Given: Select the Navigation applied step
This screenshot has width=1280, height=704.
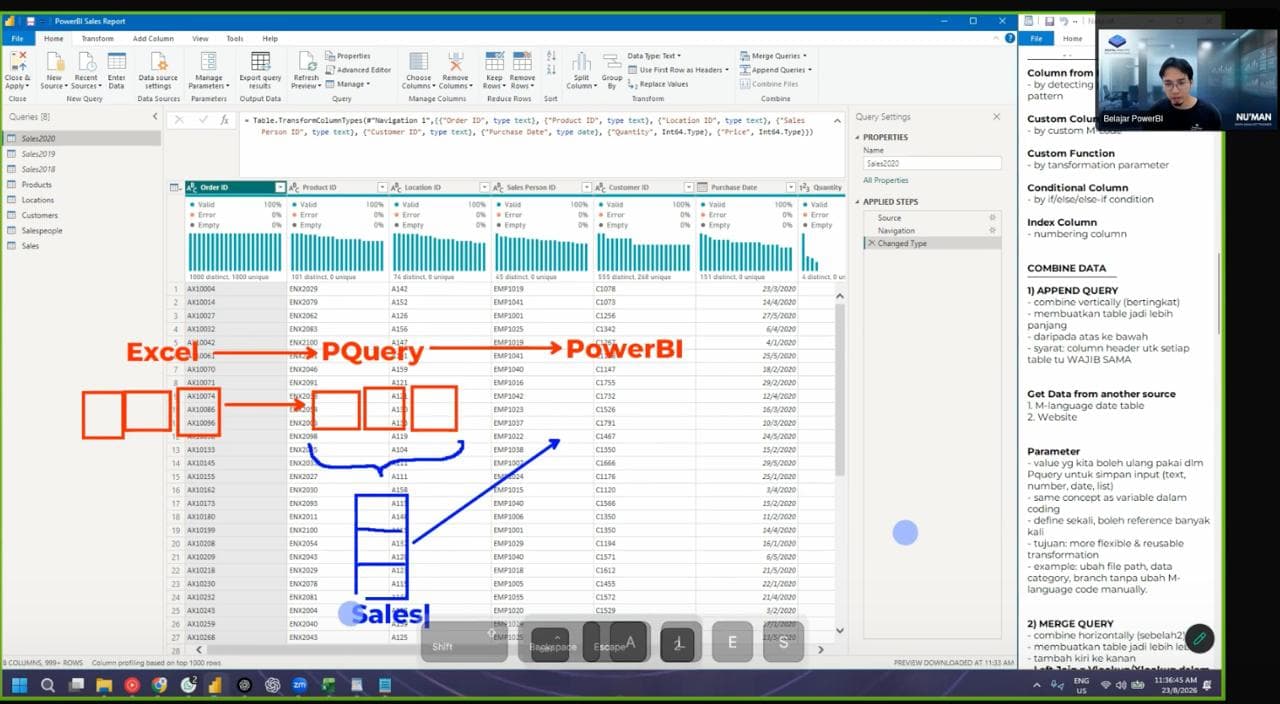Looking at the screenshot, I should [930, 231].
